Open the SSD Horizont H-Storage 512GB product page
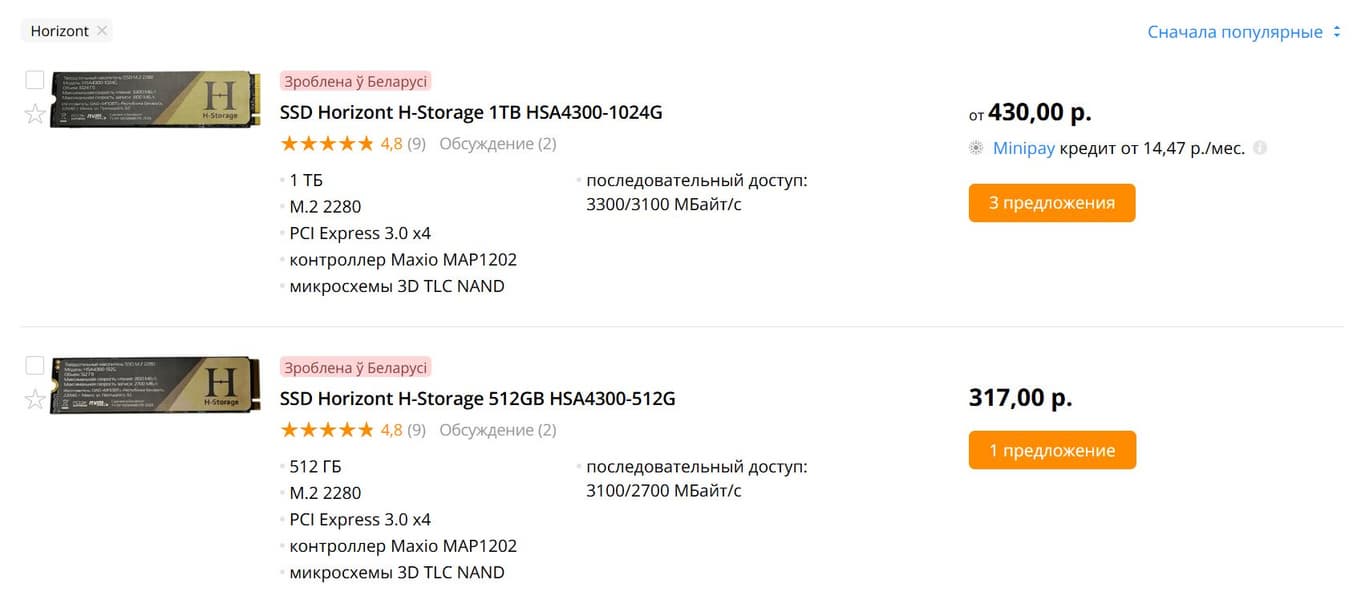The height and width of the screenshot is (600, 1353). click(477, 398)
